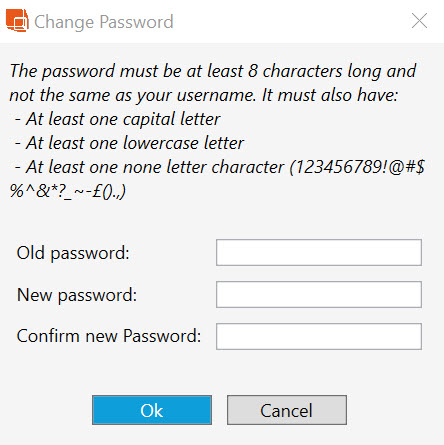Click the "At least one lowercase letter" rule
Screen dimensions: 444x445
pyautogui.click(x=129, y=143)
